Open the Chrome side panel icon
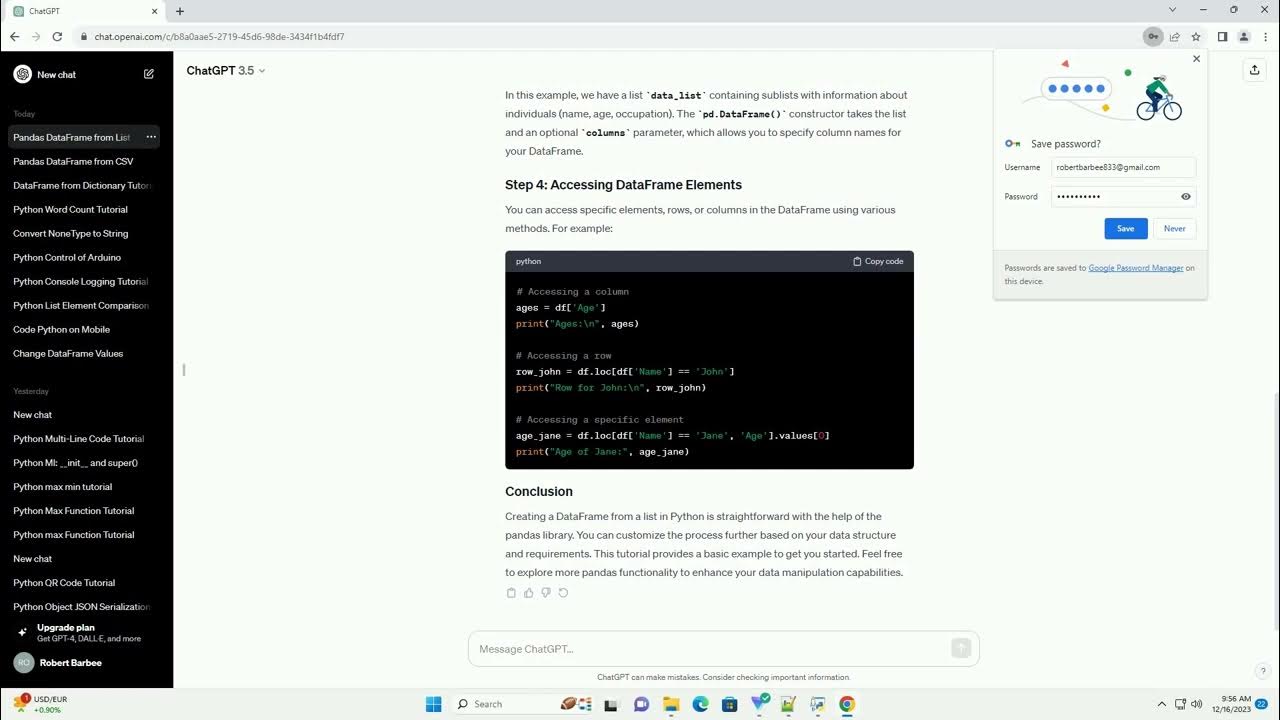Viewport: 1280px width, 720px height. click(x=1222, y=37)
